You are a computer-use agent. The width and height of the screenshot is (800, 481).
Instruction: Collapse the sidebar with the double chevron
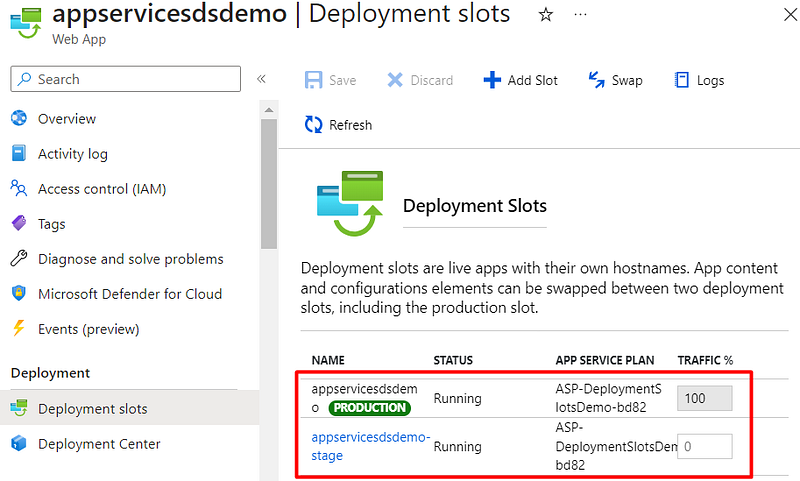261,79
